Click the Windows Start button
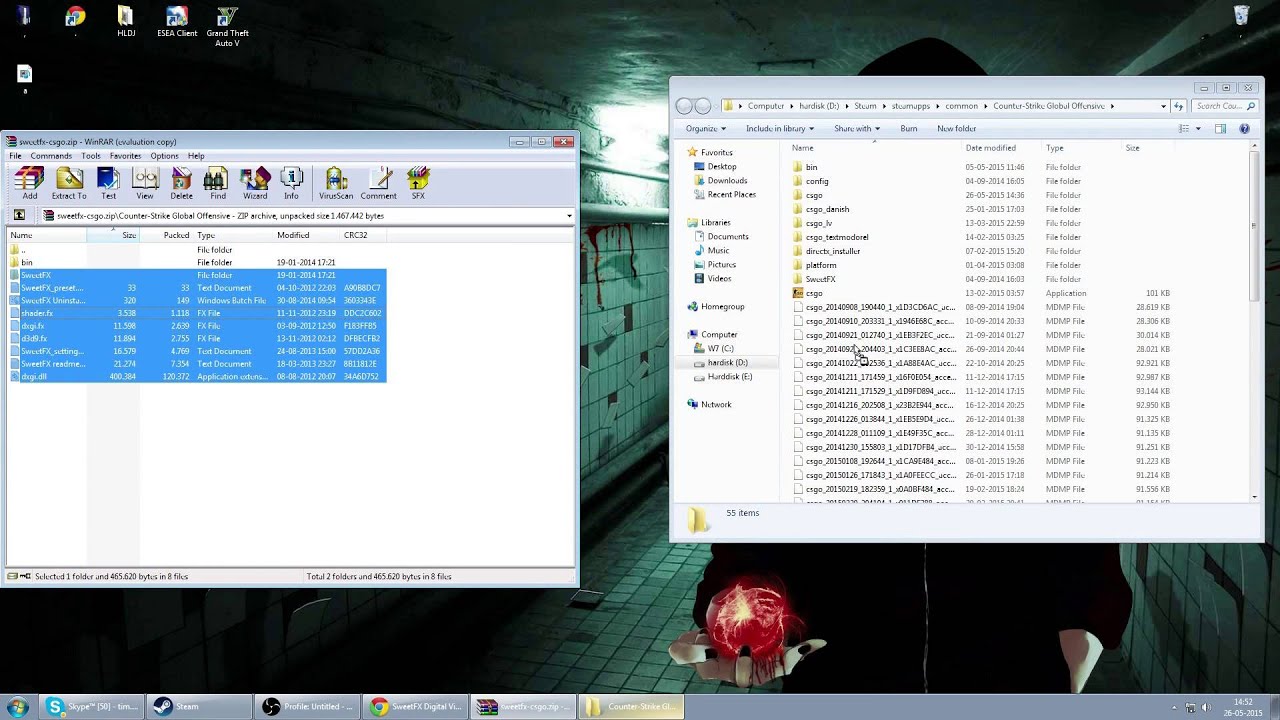Viewport: 1280px width, 720px height. pos(17,707)
